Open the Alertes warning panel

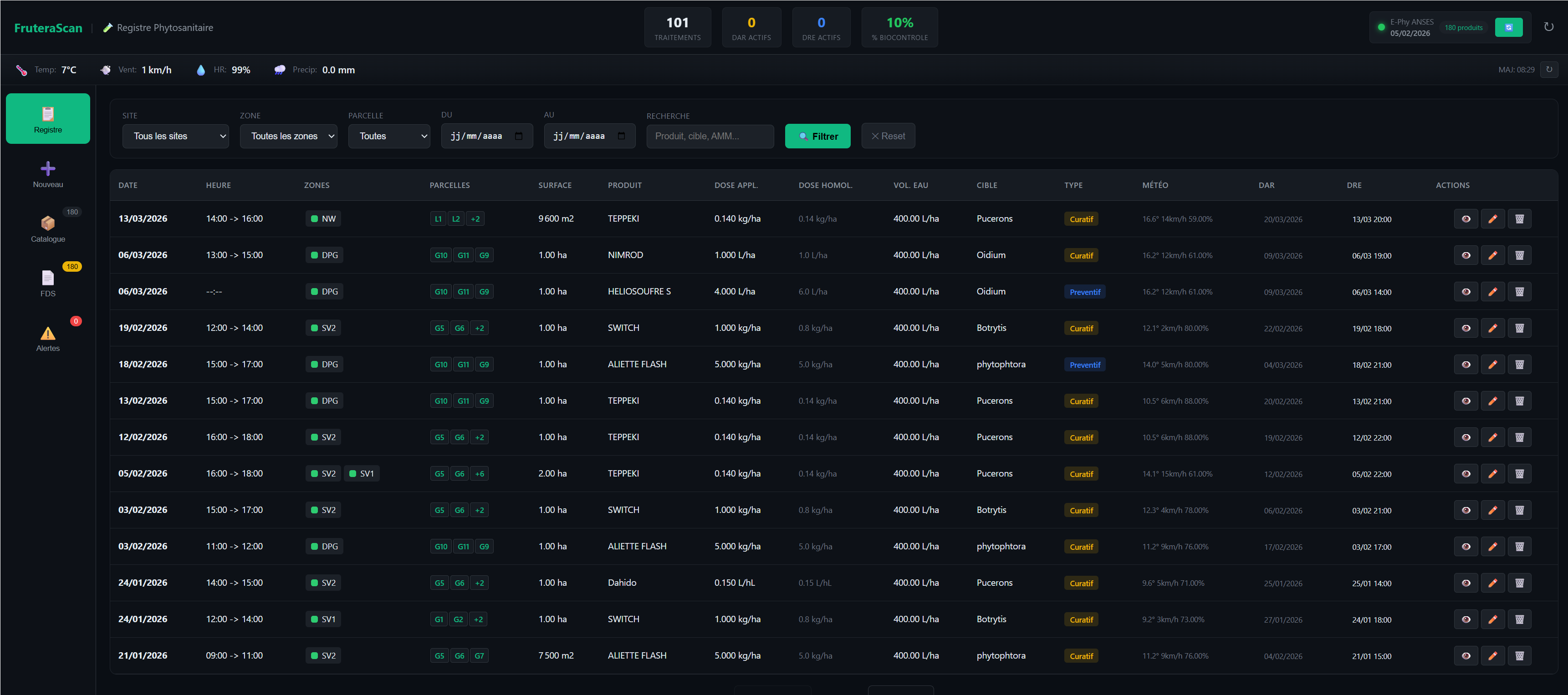pyautogui.click(x=47, y=338)
